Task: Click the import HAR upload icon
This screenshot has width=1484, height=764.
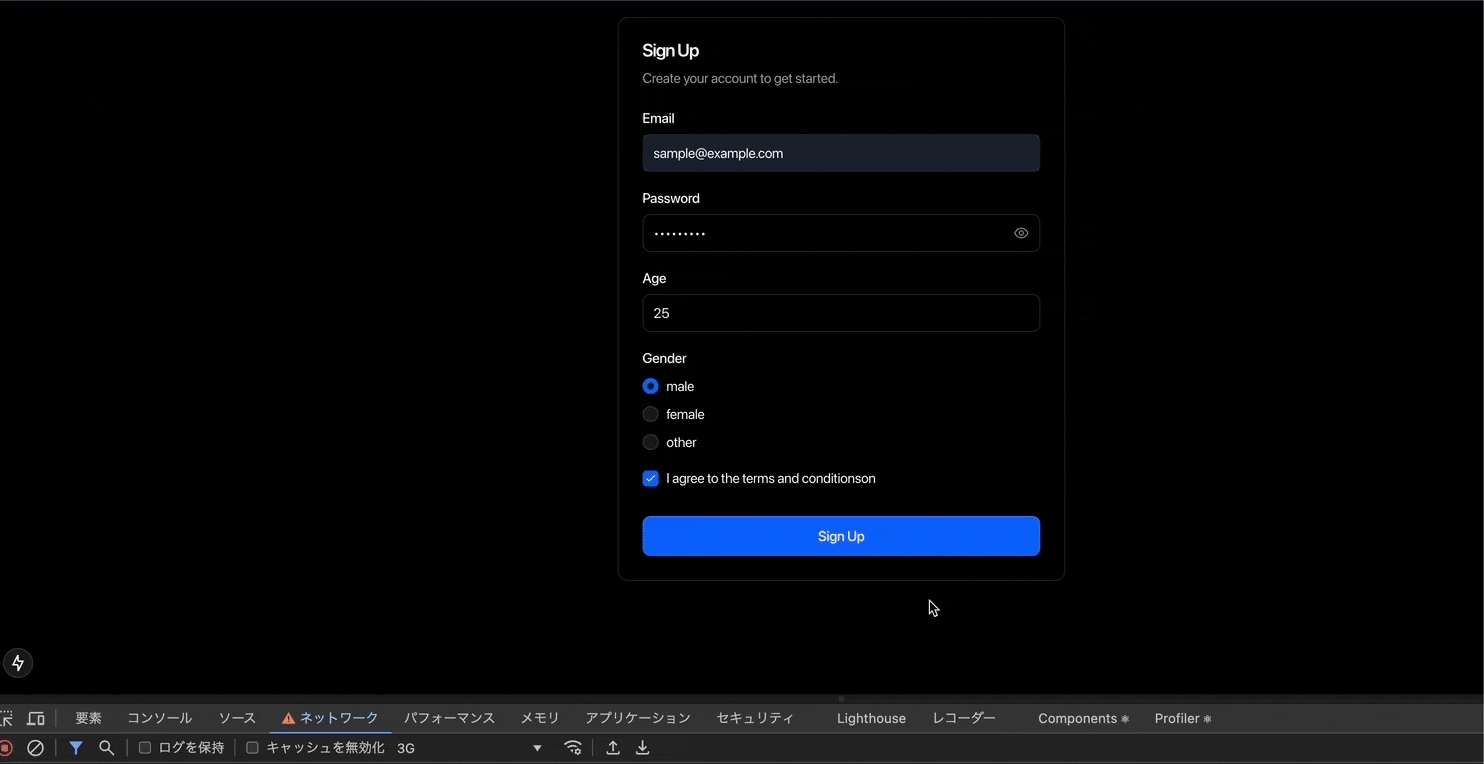Action: point(613,748)
